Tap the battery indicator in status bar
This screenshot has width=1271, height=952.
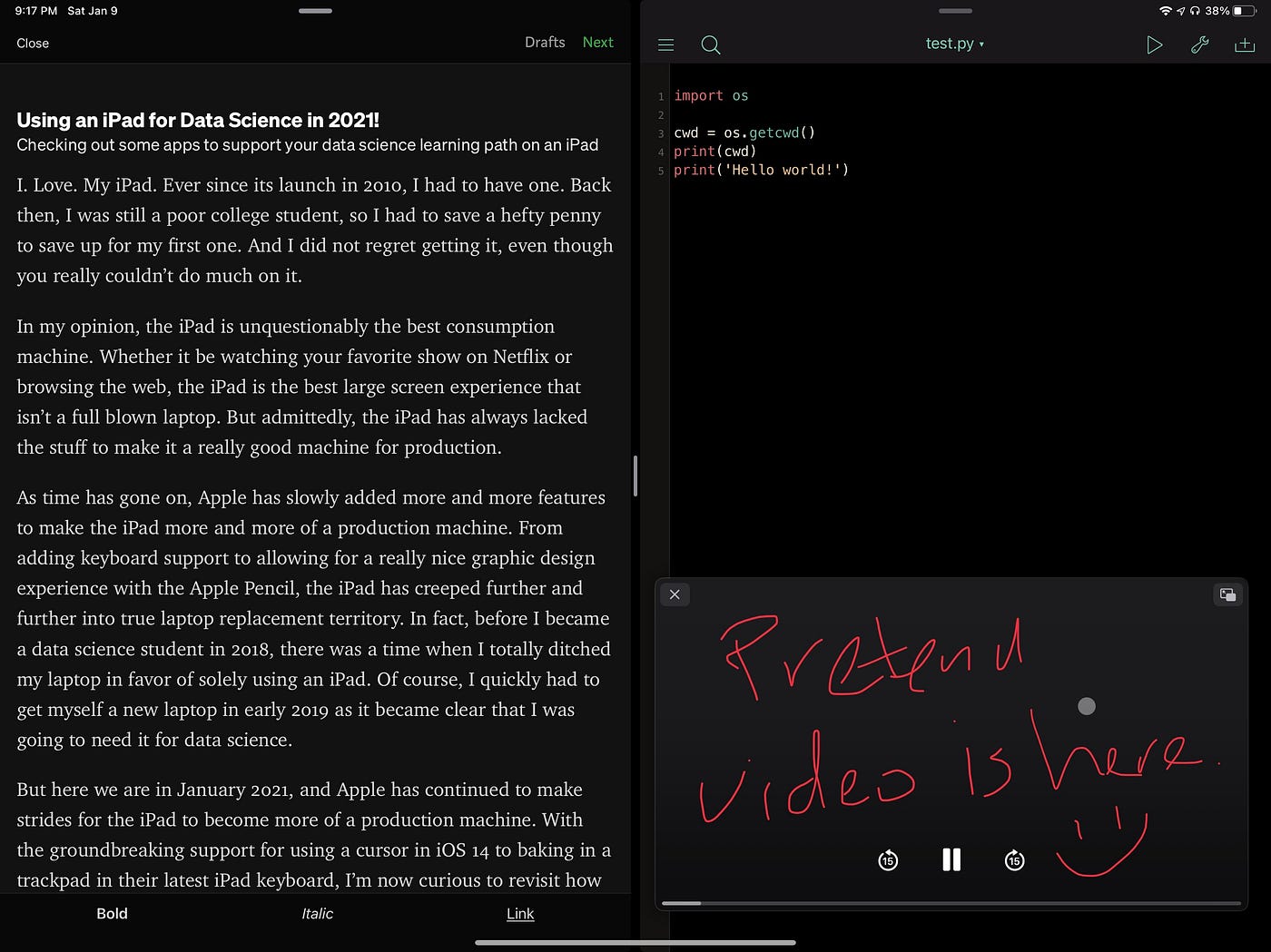[1245, 11]
